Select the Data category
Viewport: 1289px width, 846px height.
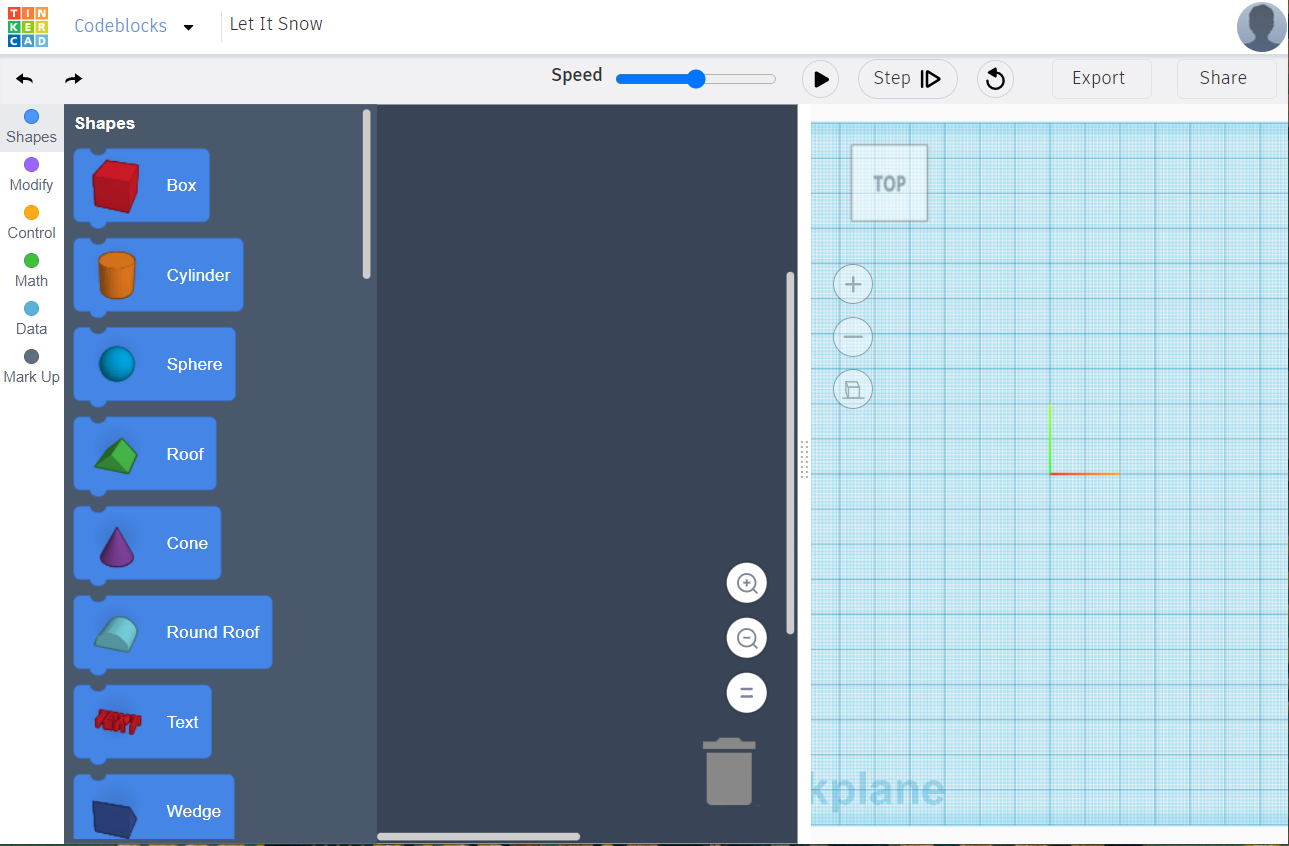coord(31,319)
